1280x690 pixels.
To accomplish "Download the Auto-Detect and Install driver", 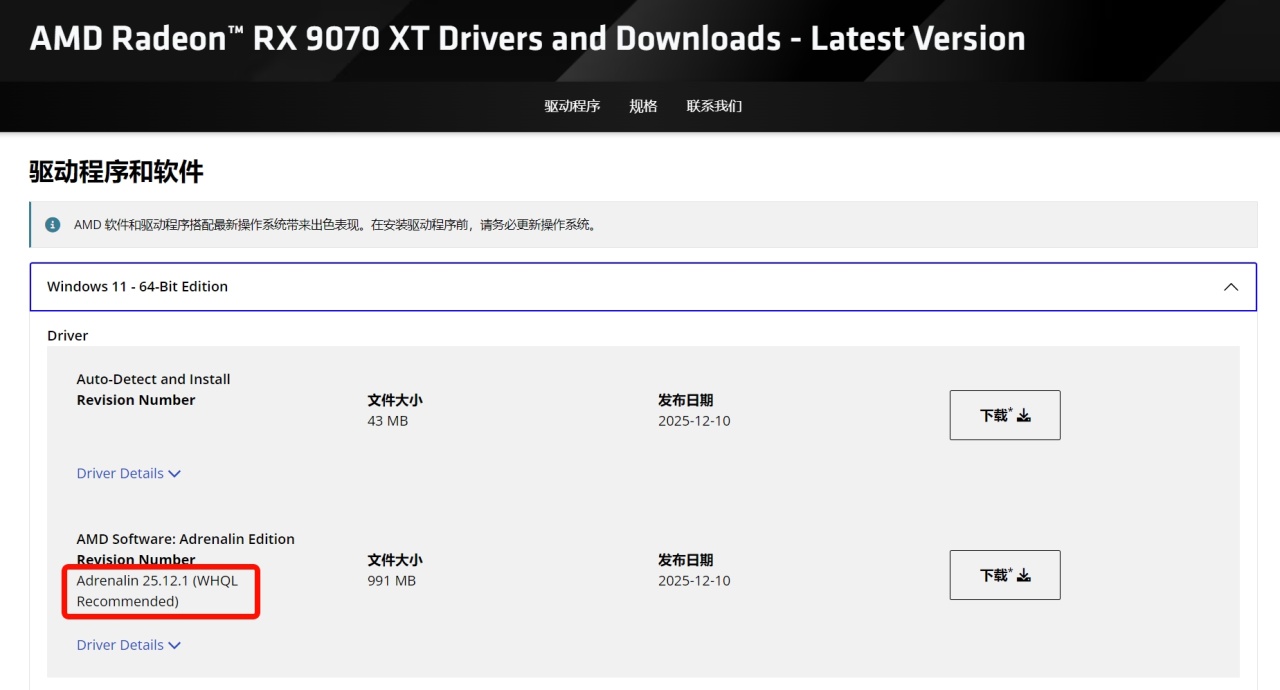I will point(1005,415).
